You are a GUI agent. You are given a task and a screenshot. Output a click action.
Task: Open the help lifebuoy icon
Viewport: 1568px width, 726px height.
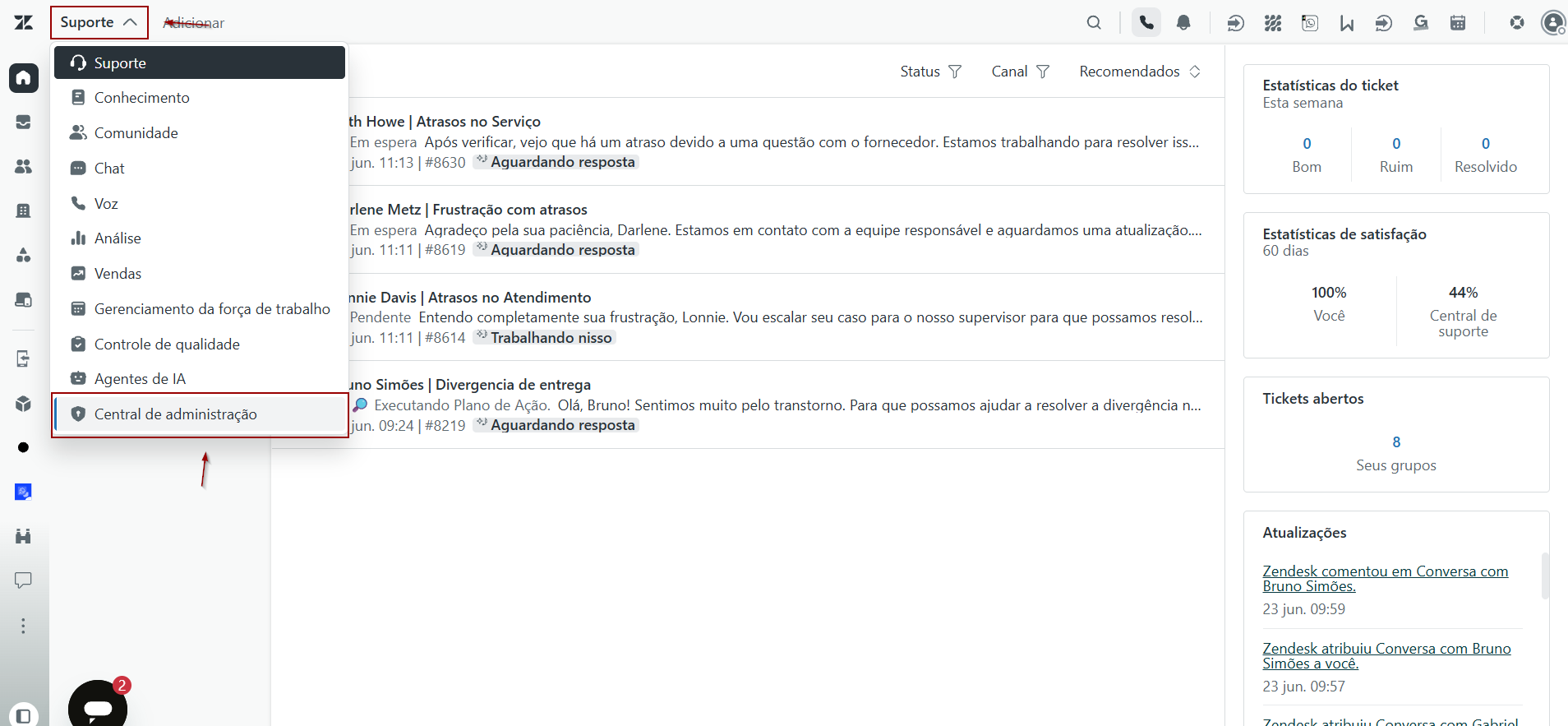[1517, 22]
